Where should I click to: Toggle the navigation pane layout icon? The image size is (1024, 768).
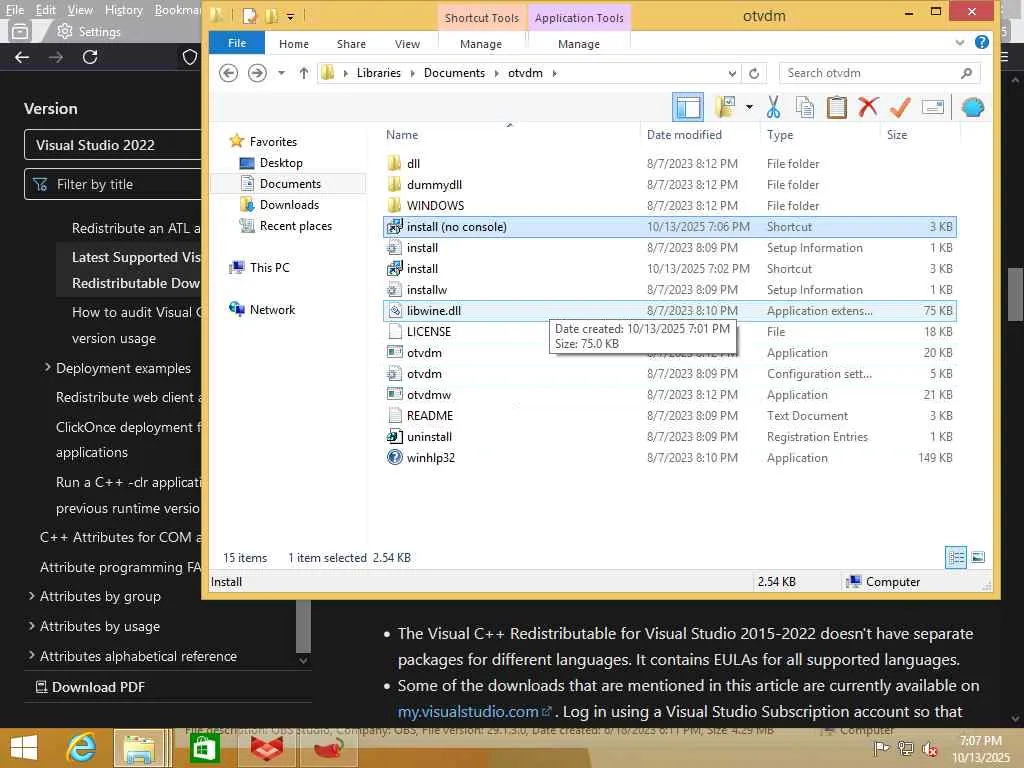tap(688, 107)
